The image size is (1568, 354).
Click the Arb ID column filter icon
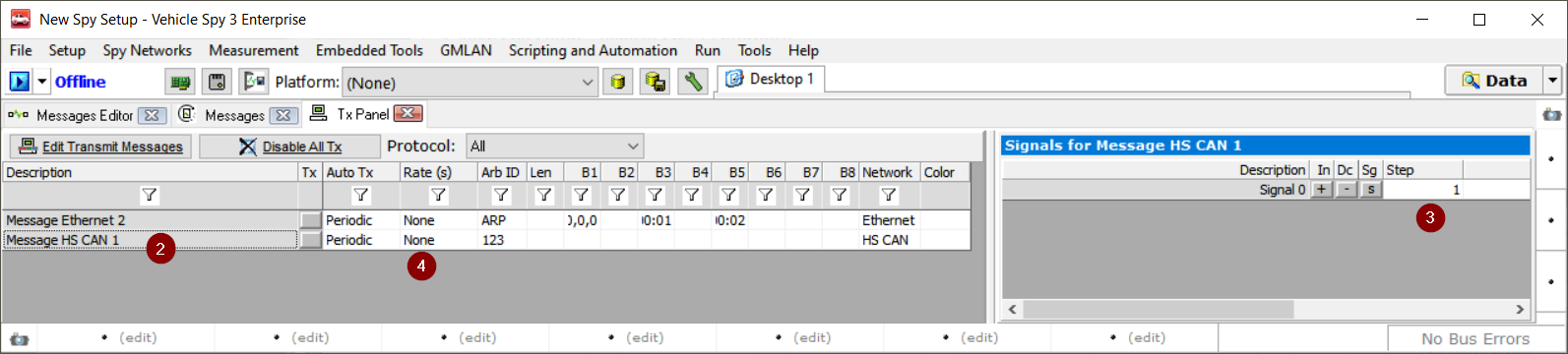(501, 195)
